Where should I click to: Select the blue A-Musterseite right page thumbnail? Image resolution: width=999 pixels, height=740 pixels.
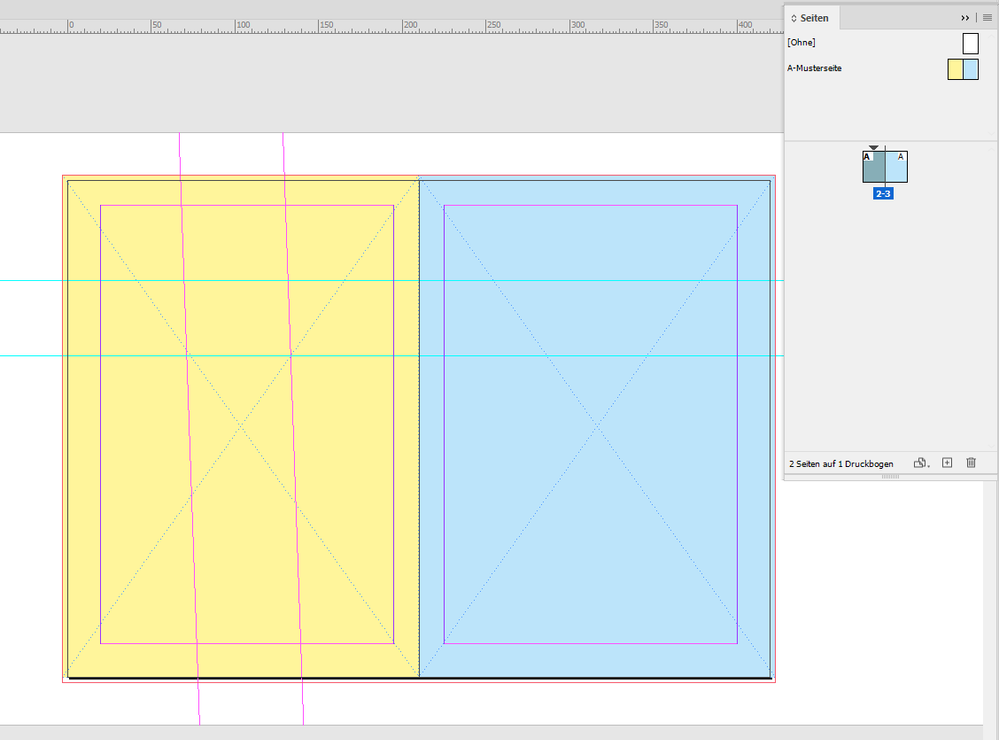(x=971, y=69)
